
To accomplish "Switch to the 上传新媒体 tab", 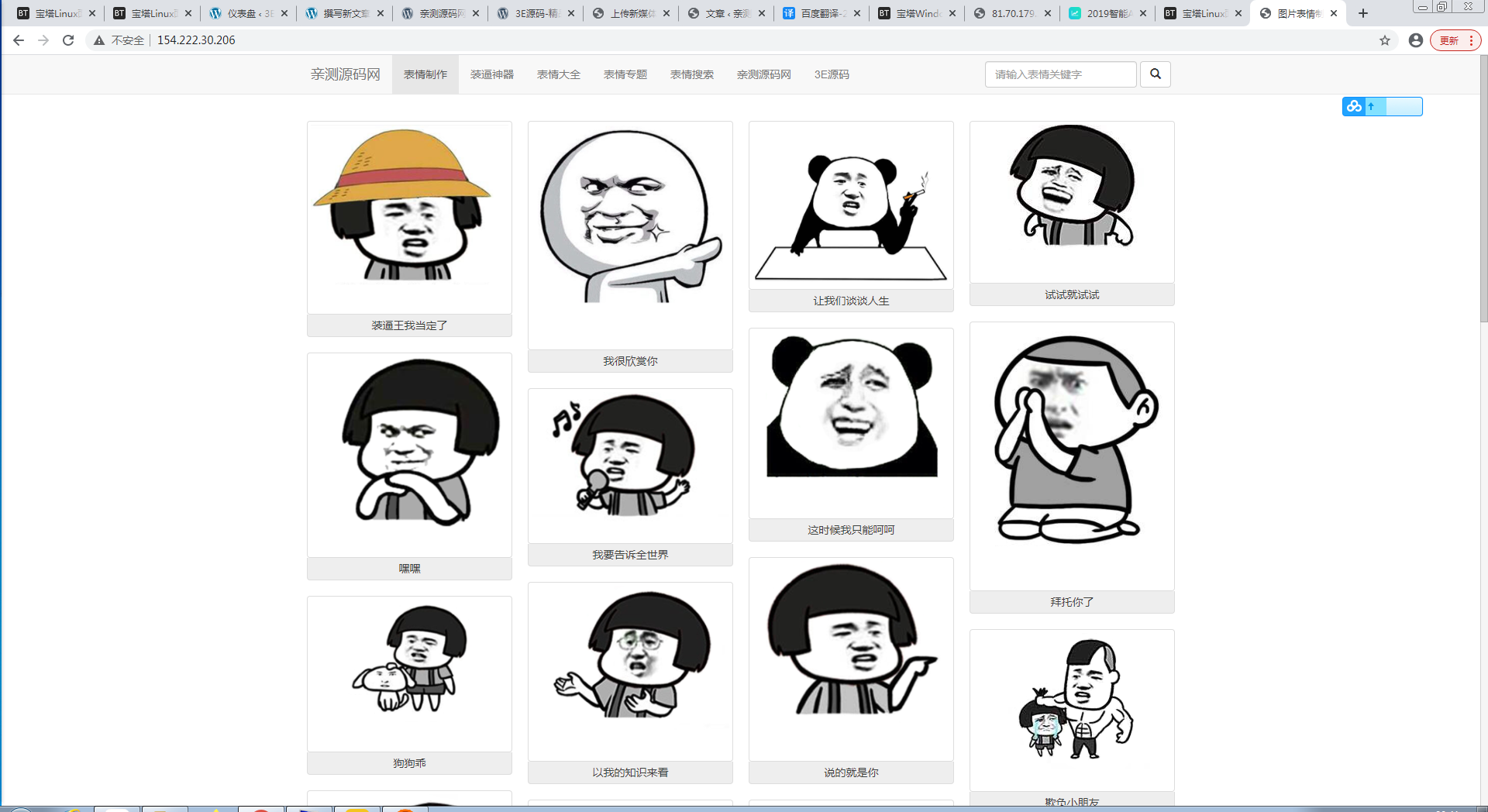I will 632,13.
